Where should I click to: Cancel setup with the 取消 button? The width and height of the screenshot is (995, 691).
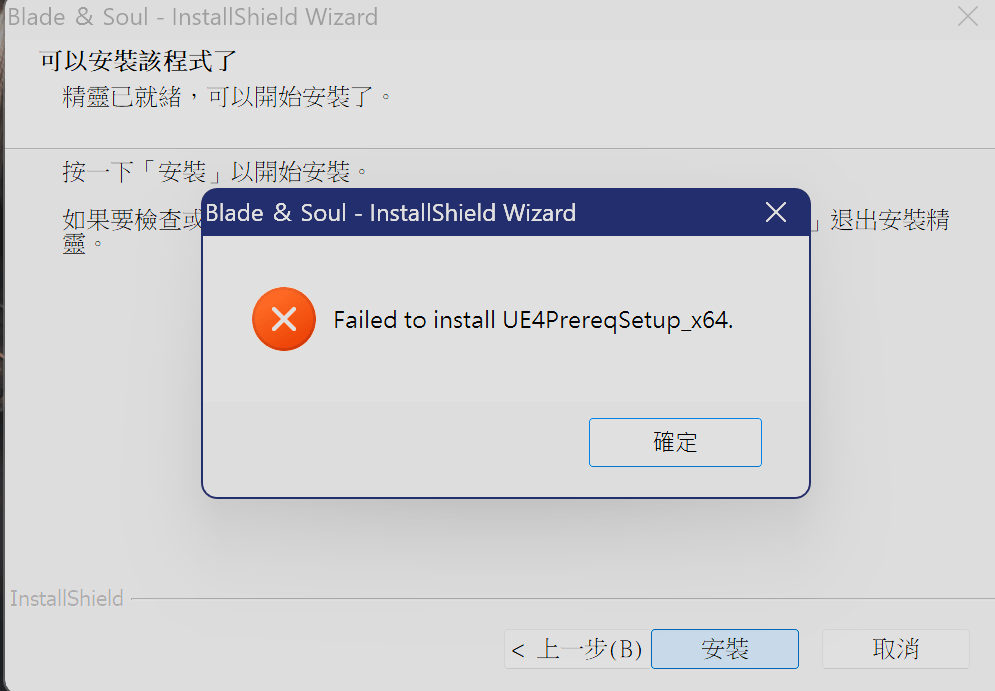(x=895, y=648)
